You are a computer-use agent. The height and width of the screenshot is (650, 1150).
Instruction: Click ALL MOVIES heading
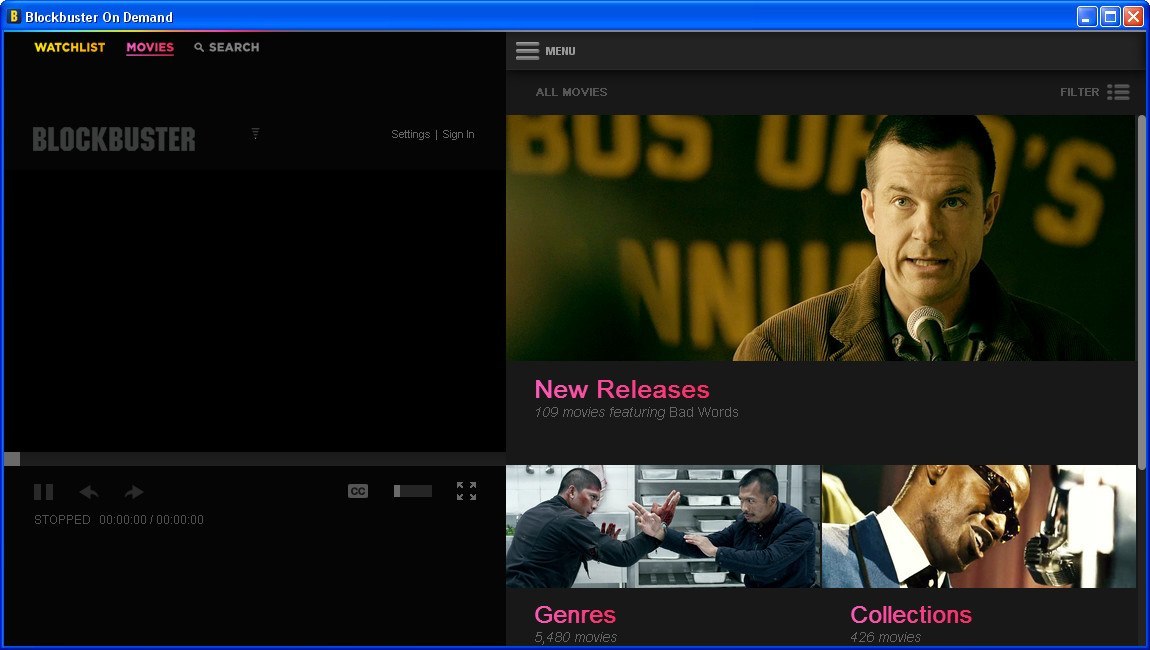tap(571, 92)
